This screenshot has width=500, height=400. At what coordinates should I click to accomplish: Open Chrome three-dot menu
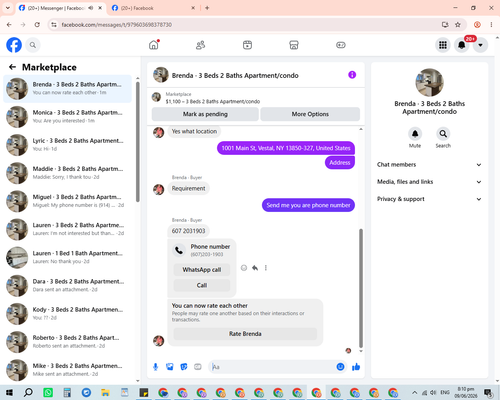tap(491, 25)
